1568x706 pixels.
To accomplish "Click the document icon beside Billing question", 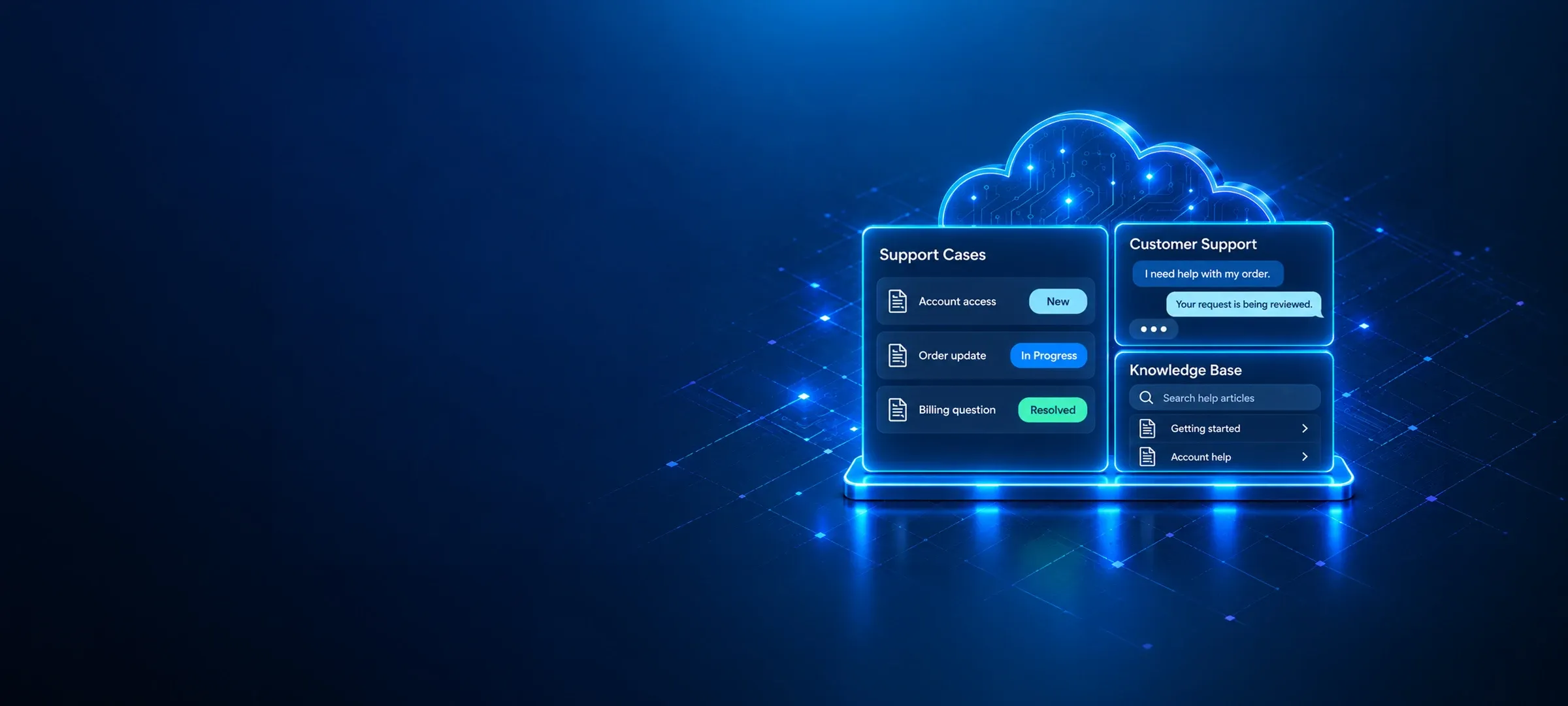I will (x=898, y=410).
